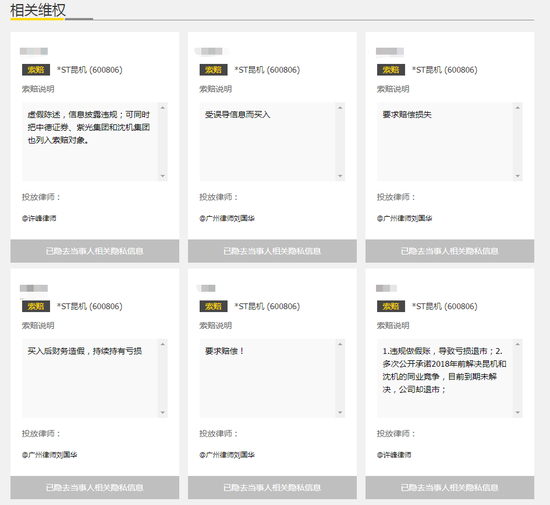550x505 pixels.
Task: Click scroll-down arrow in the 违规做假账 claim box
Action: [517, 412]
